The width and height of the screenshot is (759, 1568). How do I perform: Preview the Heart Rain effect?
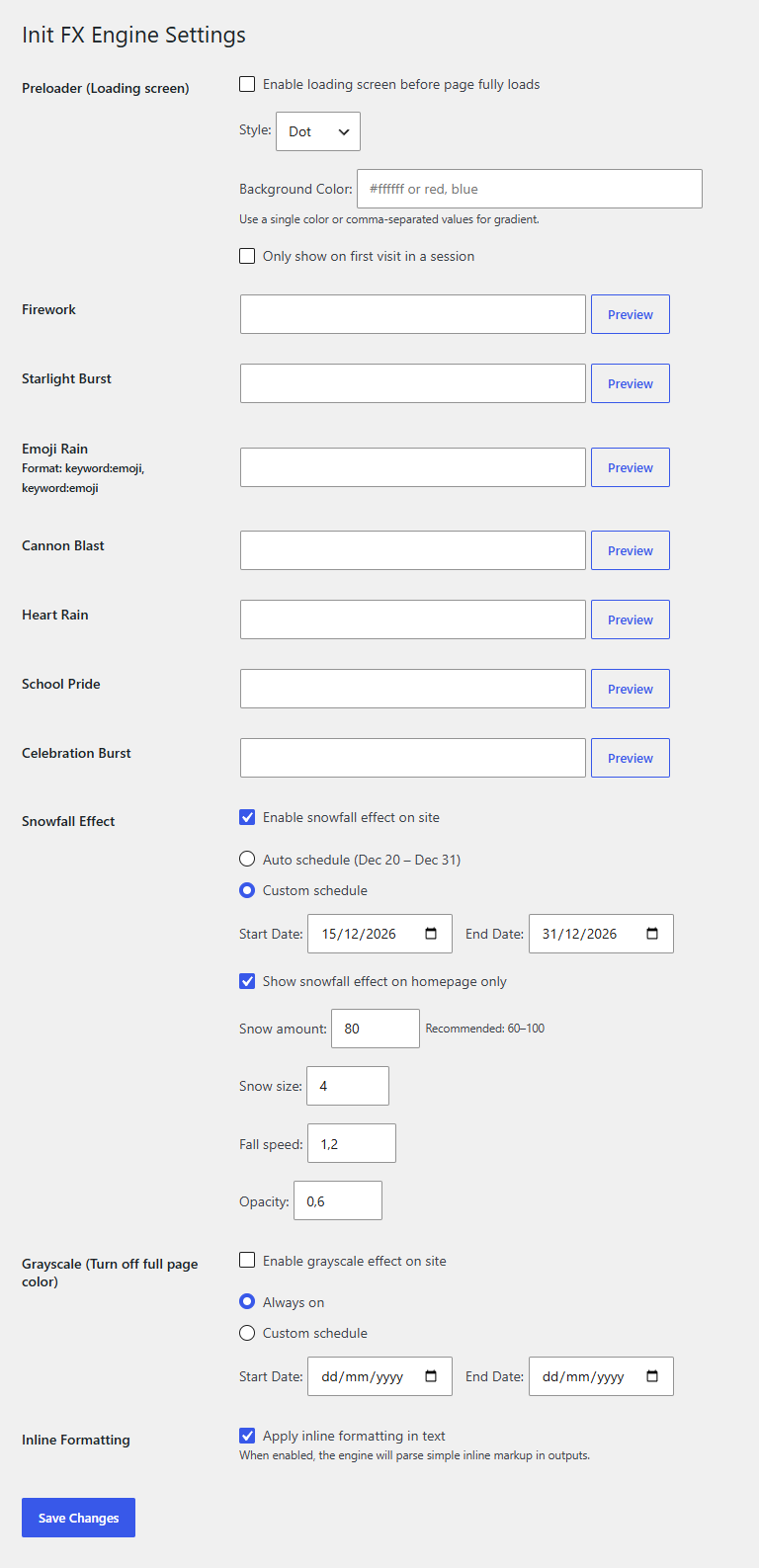click(x=631, y=619)
